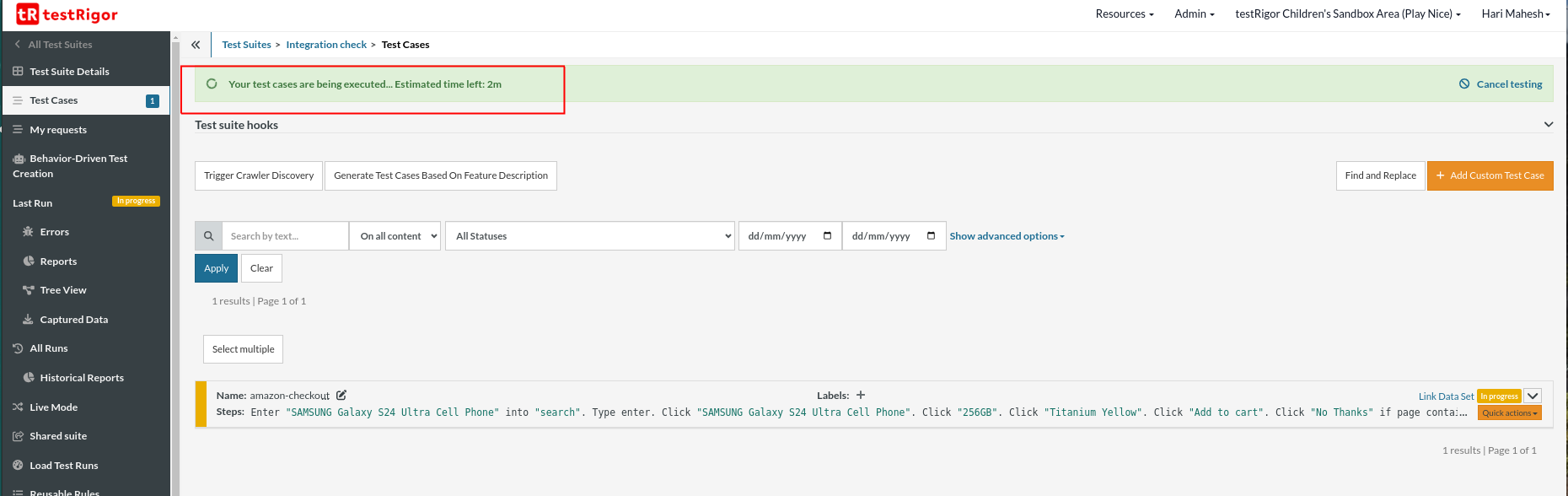Viewport: 1568px width, 496px height.
Task: Add a label with plus icon
Action: (861, 395)
